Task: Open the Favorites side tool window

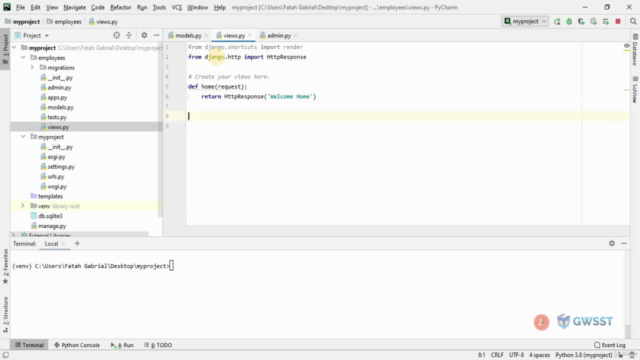Action: pos(5,267)
